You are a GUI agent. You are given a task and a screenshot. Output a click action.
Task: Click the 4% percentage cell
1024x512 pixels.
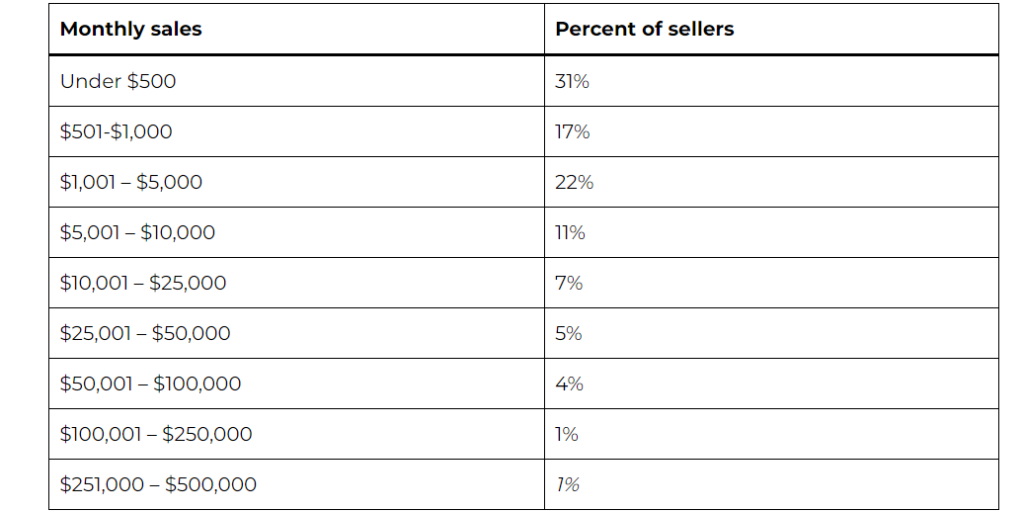(569, 384)
